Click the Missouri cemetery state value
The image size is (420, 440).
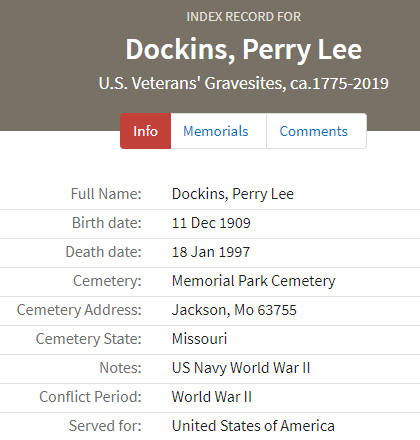[x=199, y=339]
